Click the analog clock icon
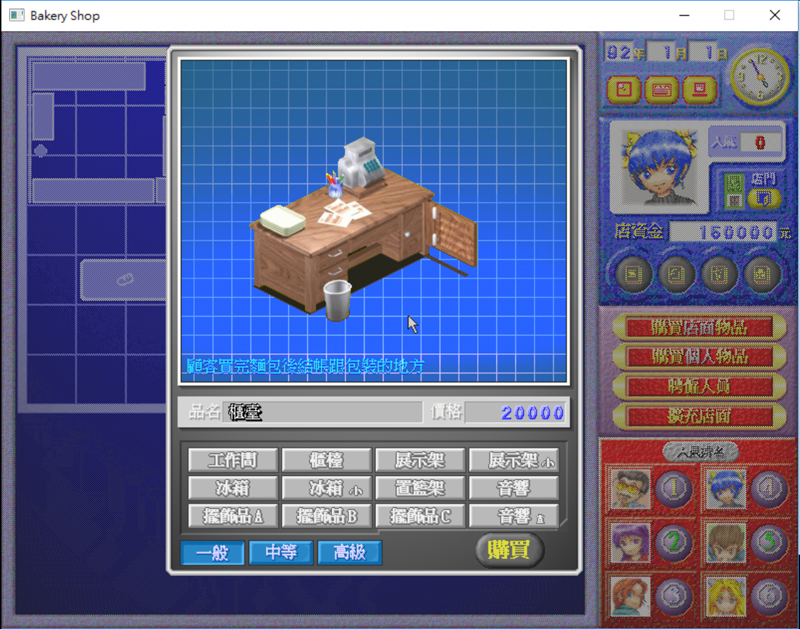Image resolution: width=800 pixels, height=629 pixels. (x=759, y=76)
